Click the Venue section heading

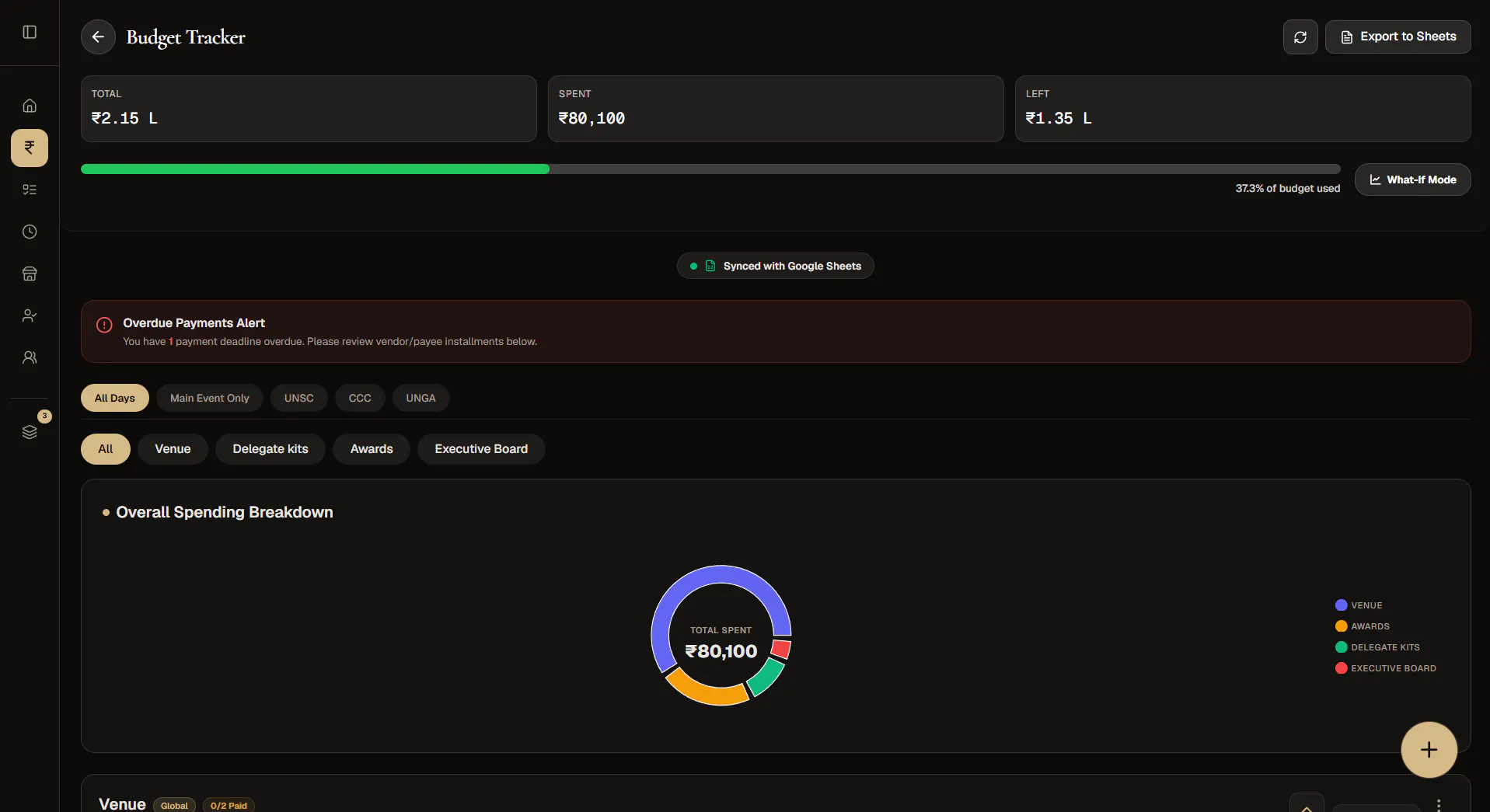click(122, 804)
